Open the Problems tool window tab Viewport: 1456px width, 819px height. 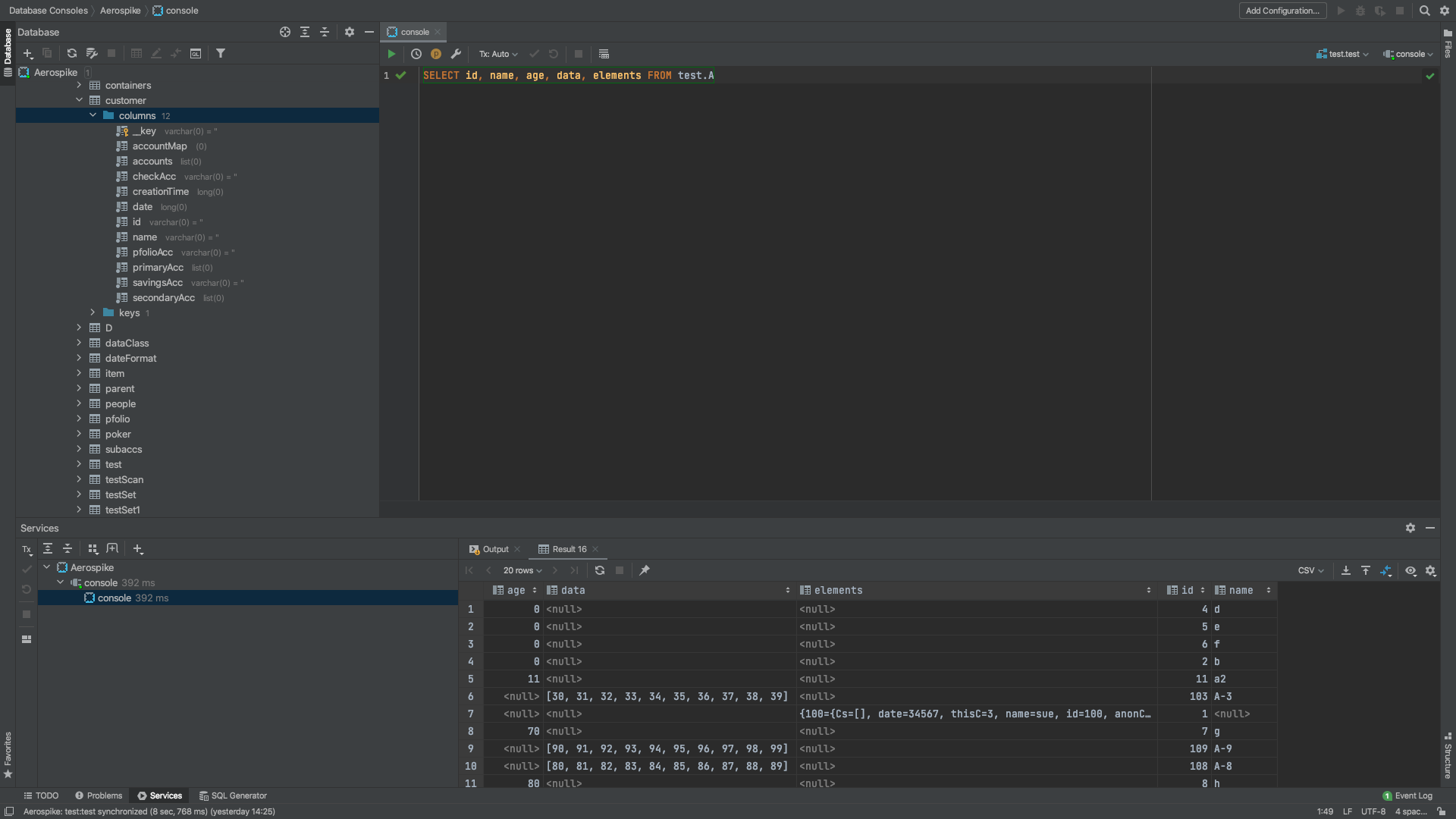pyautogui.click(x=99, y=795)
